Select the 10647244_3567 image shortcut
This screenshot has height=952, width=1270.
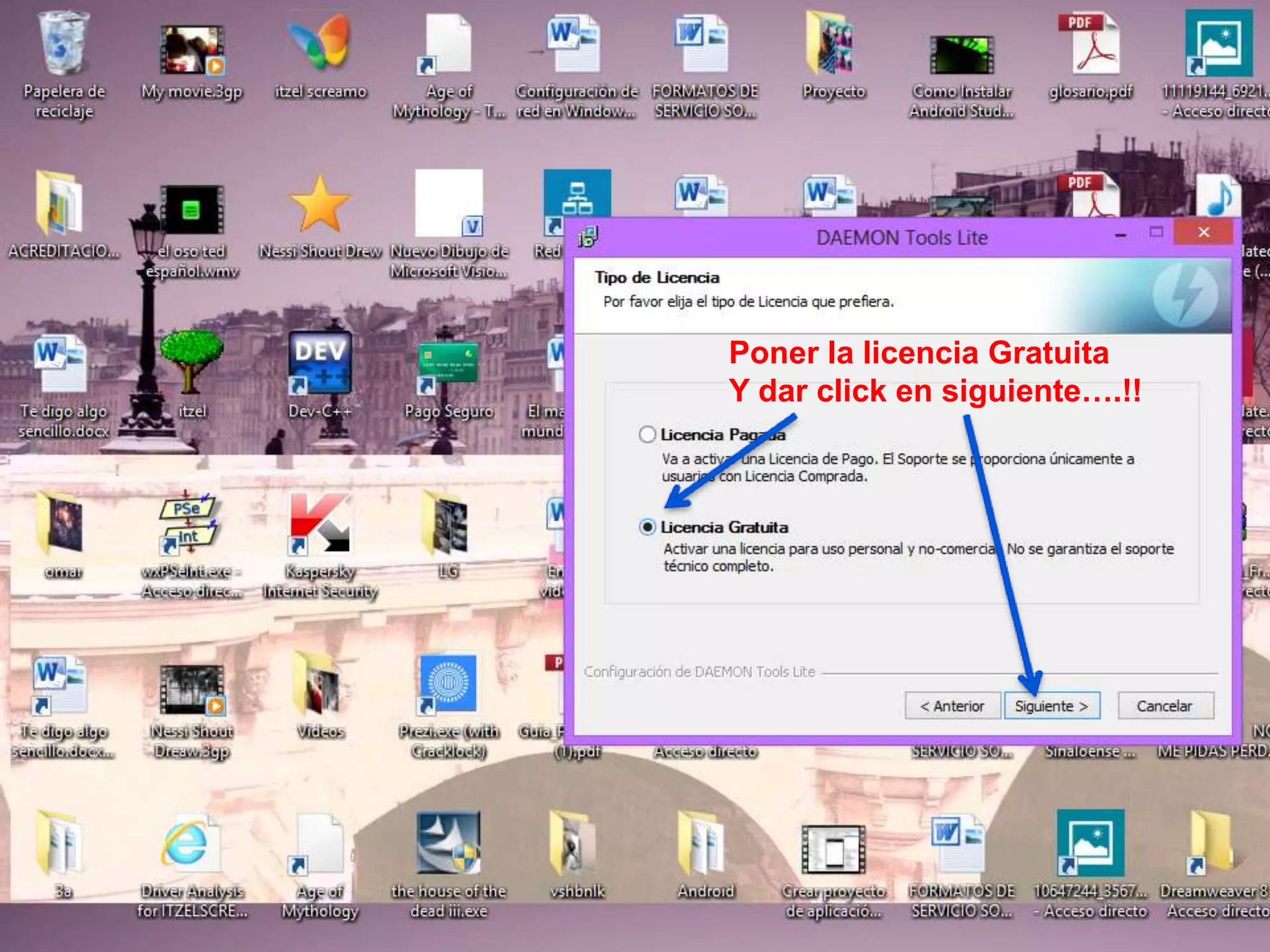pos(1090,865)
